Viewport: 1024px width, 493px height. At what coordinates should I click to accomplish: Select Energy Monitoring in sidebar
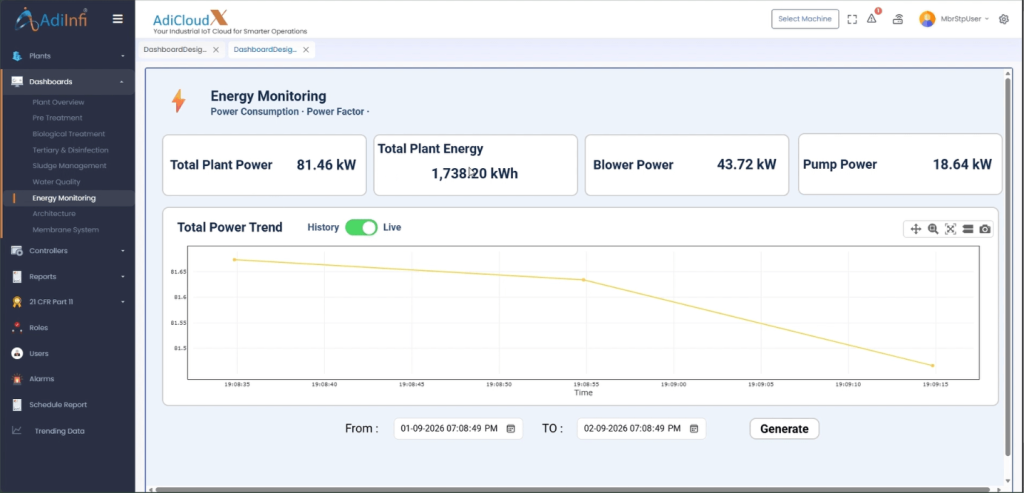(64, 198)
